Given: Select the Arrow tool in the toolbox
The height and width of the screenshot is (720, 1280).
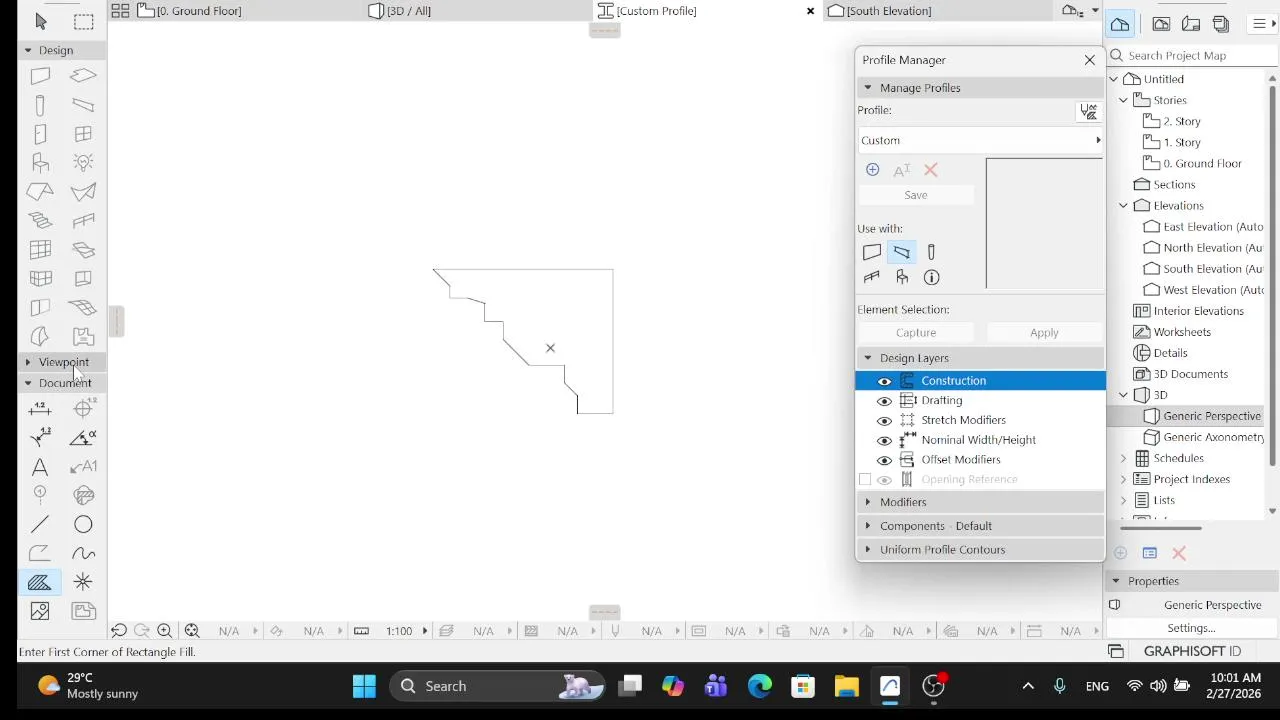Looking at the screenshot, I should tap(41, 21).
